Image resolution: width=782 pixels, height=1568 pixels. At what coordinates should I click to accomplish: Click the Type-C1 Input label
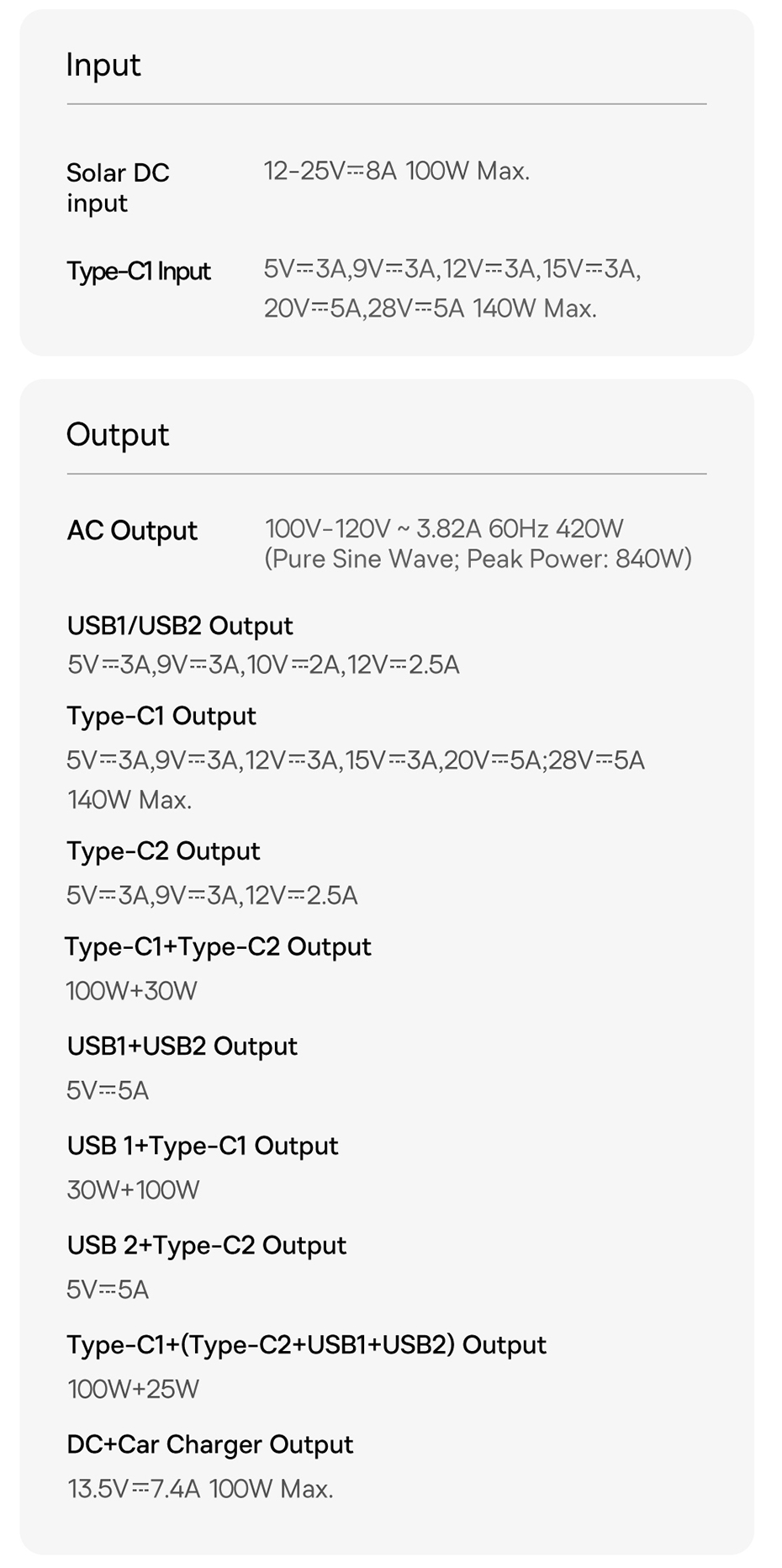click(x=139, y=271)
